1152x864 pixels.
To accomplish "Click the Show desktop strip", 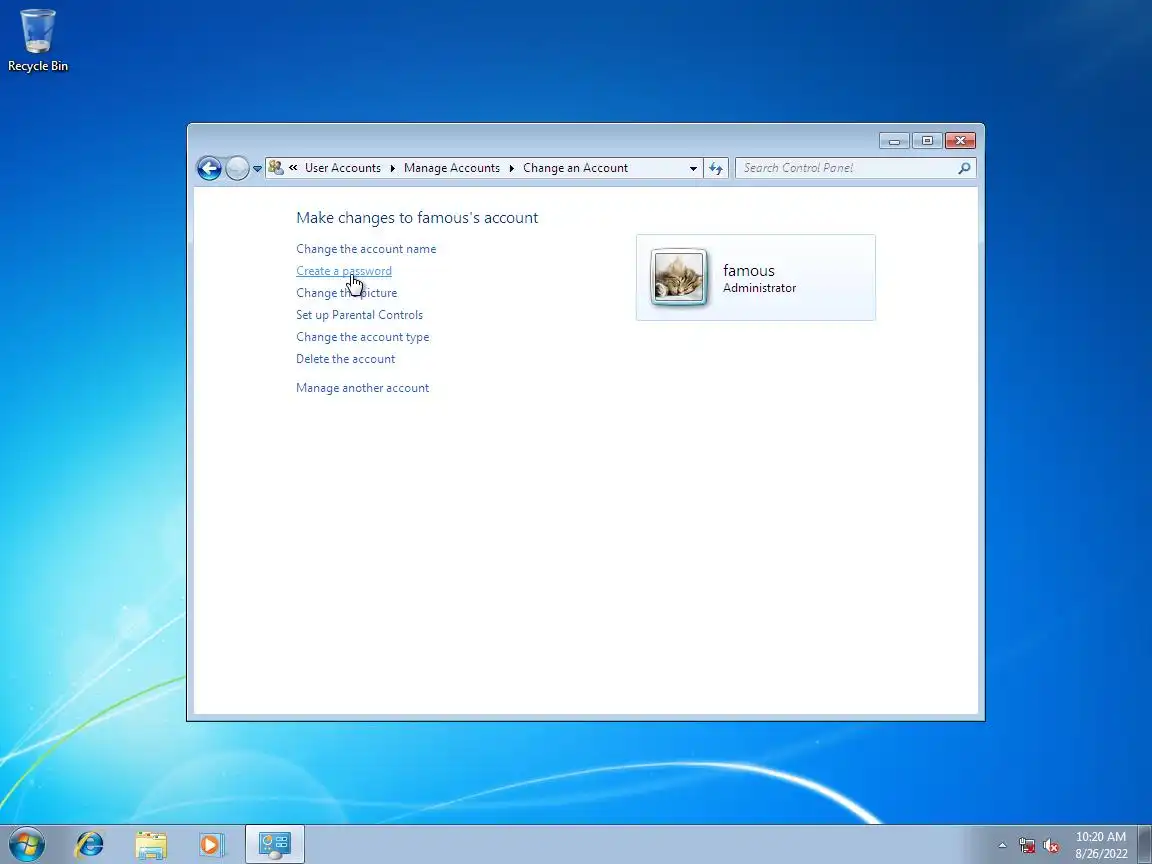I will (x=1145, y=845).
